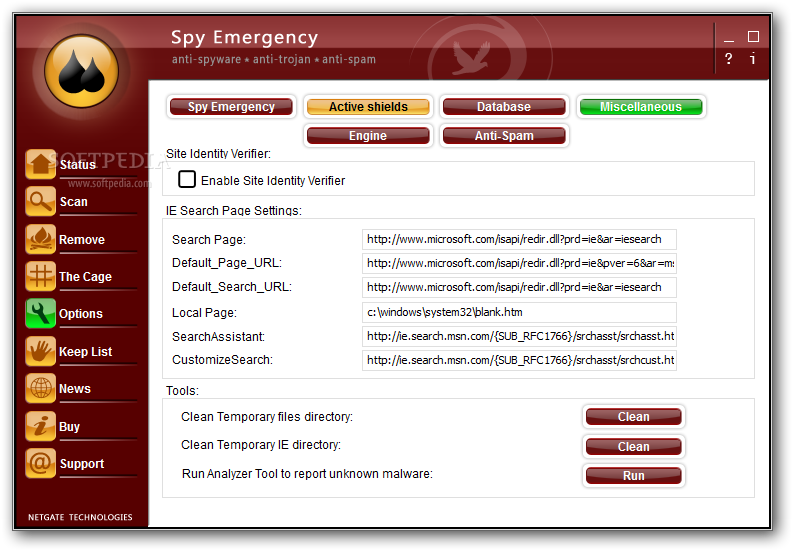Click 'Run Analyzer Tool to report unknown malware:' text
This screenshot has height=551, width=793.
(307, 474)
